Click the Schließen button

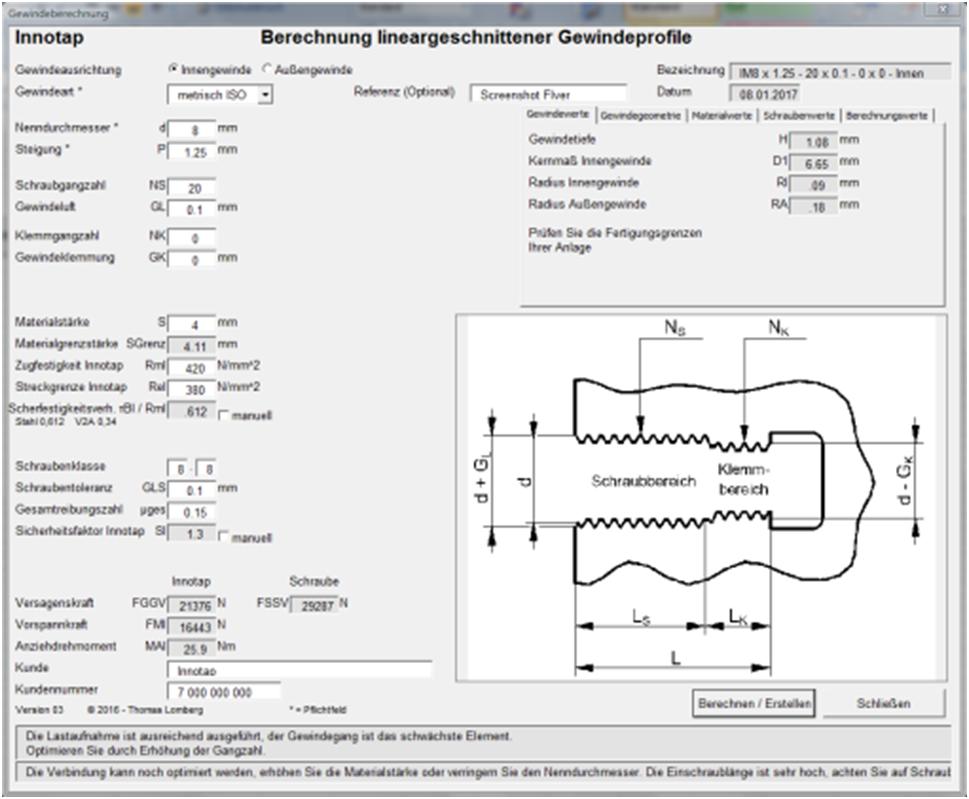883,703
